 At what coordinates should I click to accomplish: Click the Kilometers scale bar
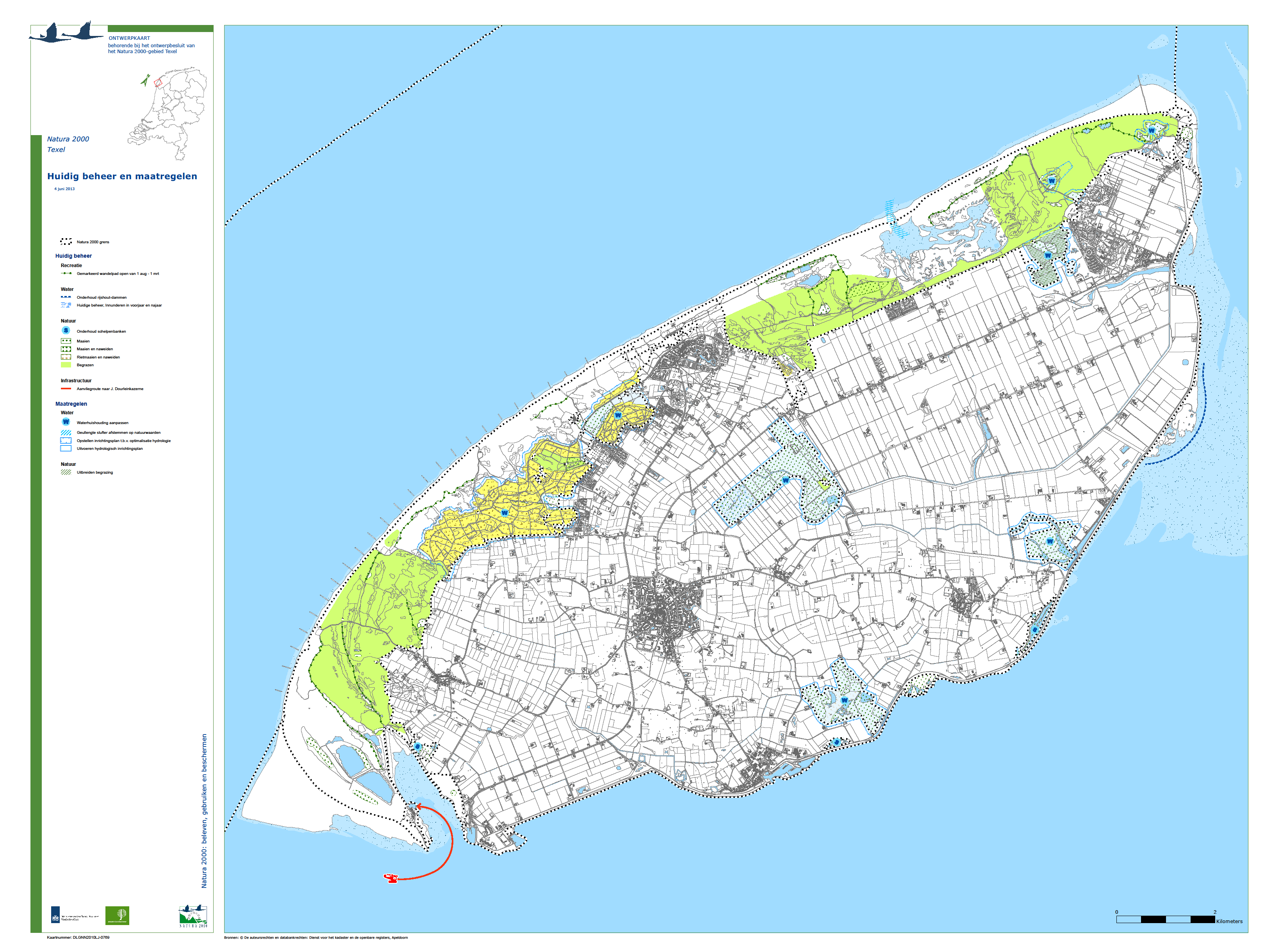(1165, 919)
